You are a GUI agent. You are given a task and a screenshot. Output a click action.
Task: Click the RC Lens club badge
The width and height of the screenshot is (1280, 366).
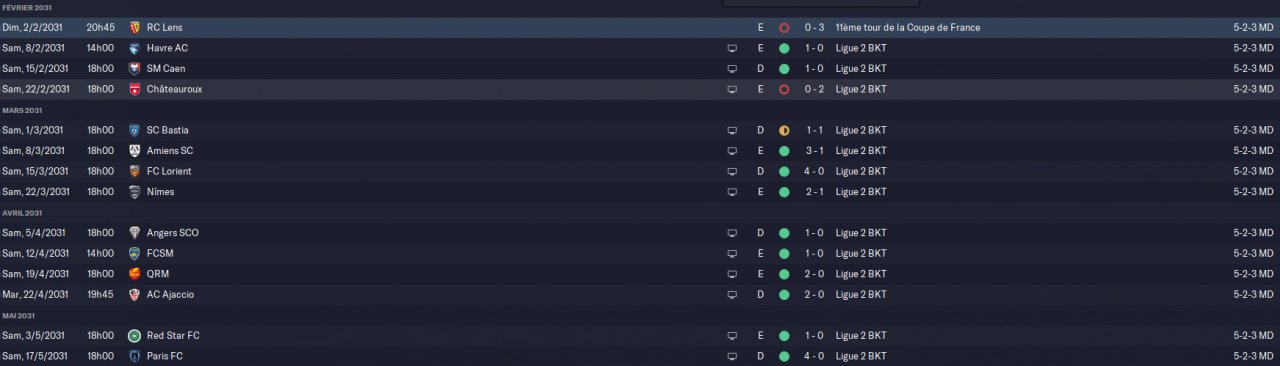pos(134,28)
